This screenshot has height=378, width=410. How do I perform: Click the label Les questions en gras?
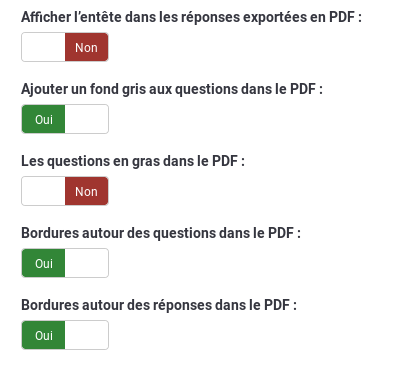(x=133, y=161)
